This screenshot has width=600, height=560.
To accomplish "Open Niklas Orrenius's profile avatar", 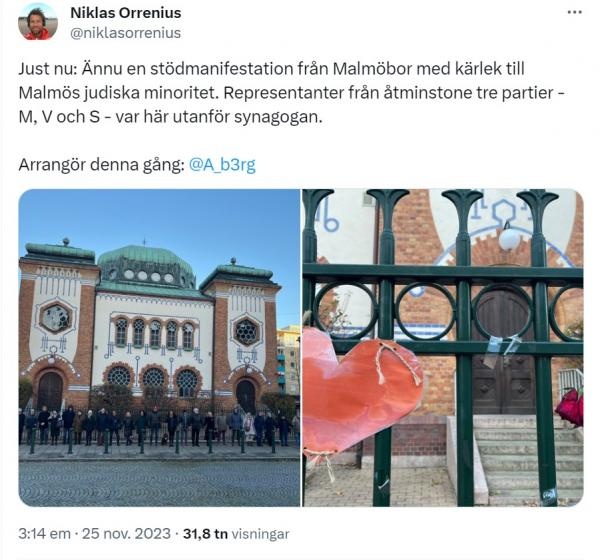I will tap(38, 22).
